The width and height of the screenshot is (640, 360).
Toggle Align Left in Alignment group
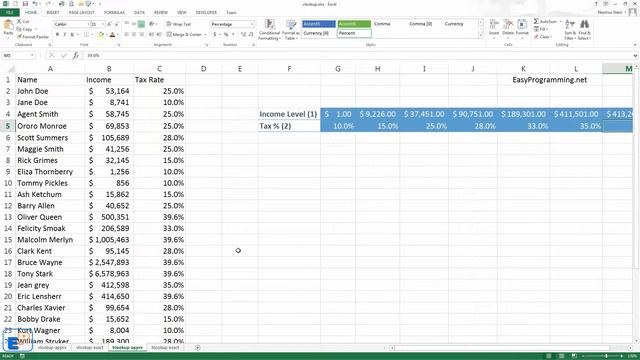(x=127, y=35)
